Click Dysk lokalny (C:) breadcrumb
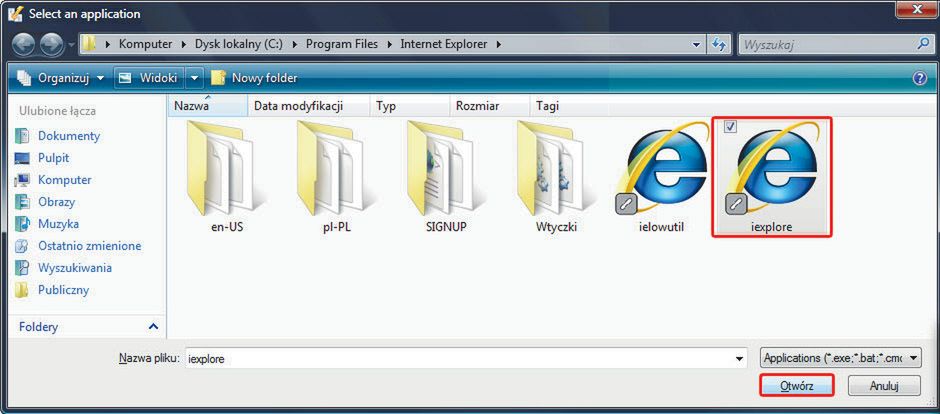The height and width of the screenshot is (414, 940). pos(239,44)
